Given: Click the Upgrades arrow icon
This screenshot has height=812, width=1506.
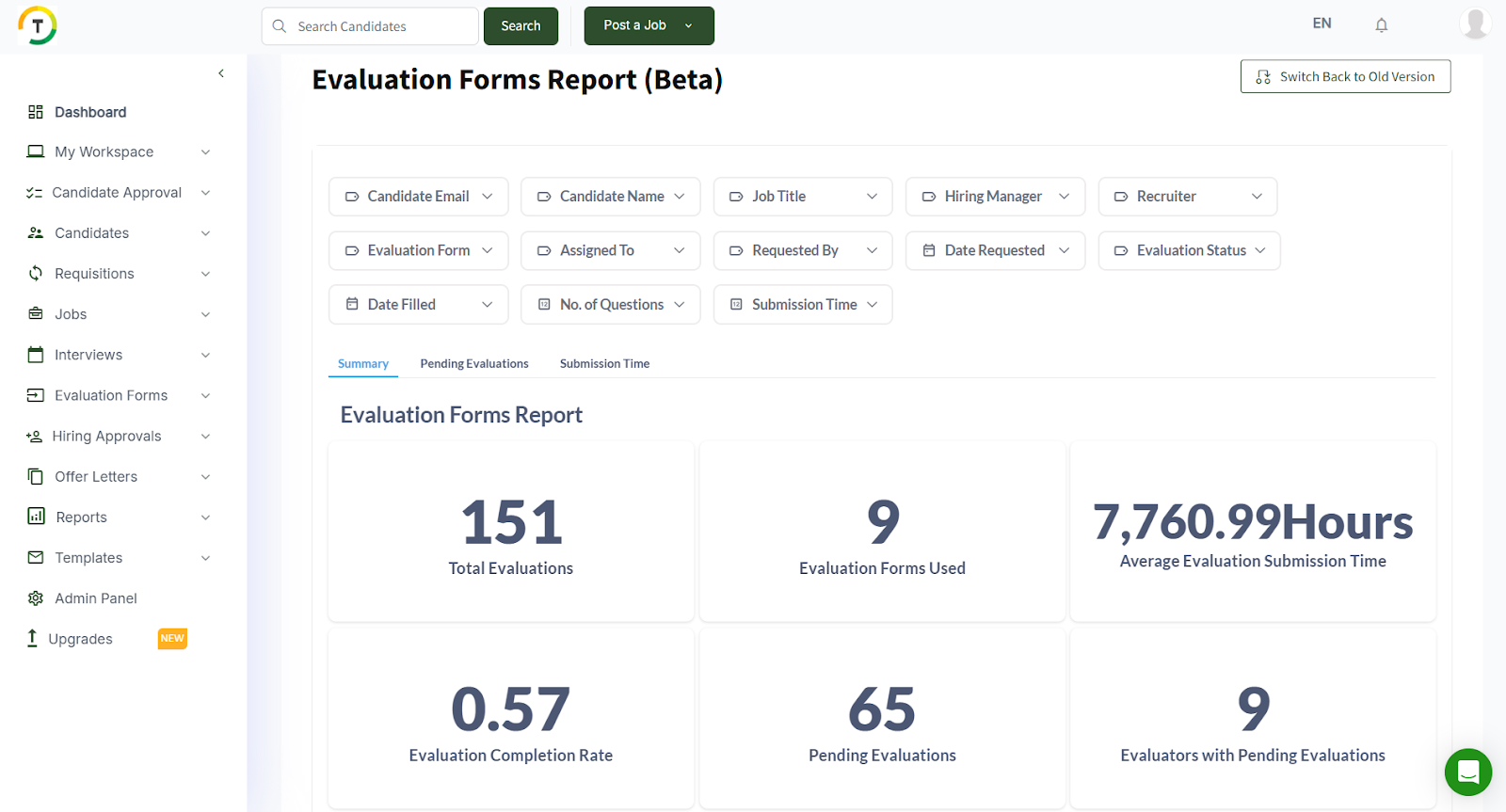Looking at the screenshot, I should point(32,638).
